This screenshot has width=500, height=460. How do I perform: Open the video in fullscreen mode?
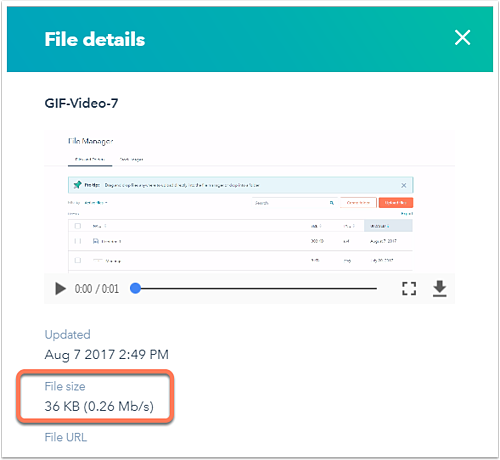coord(409,289)
